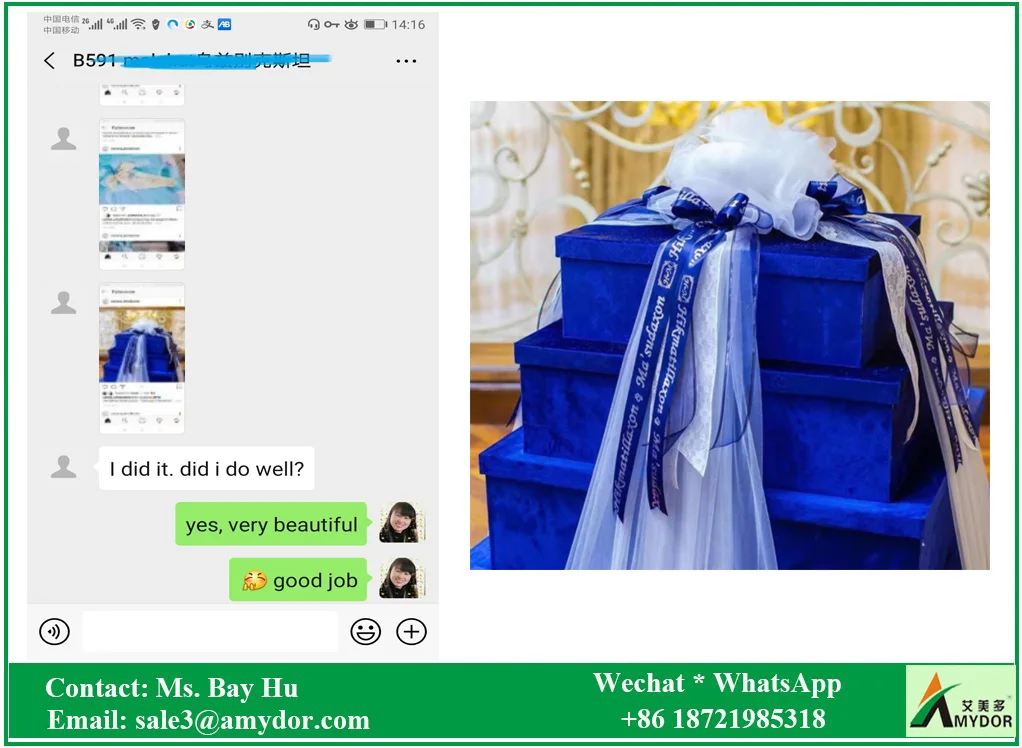Click the Amydor company logo

(x=960, y=701)
